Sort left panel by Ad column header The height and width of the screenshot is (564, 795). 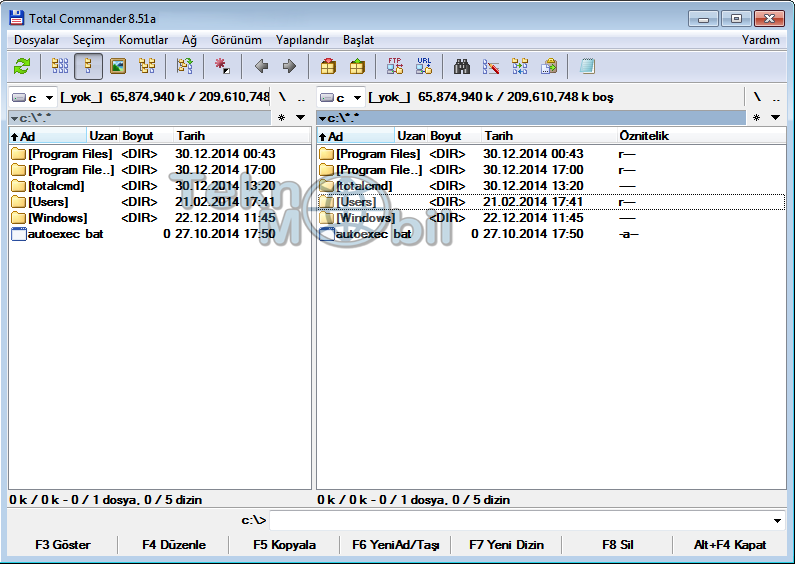tap(48, 136)
